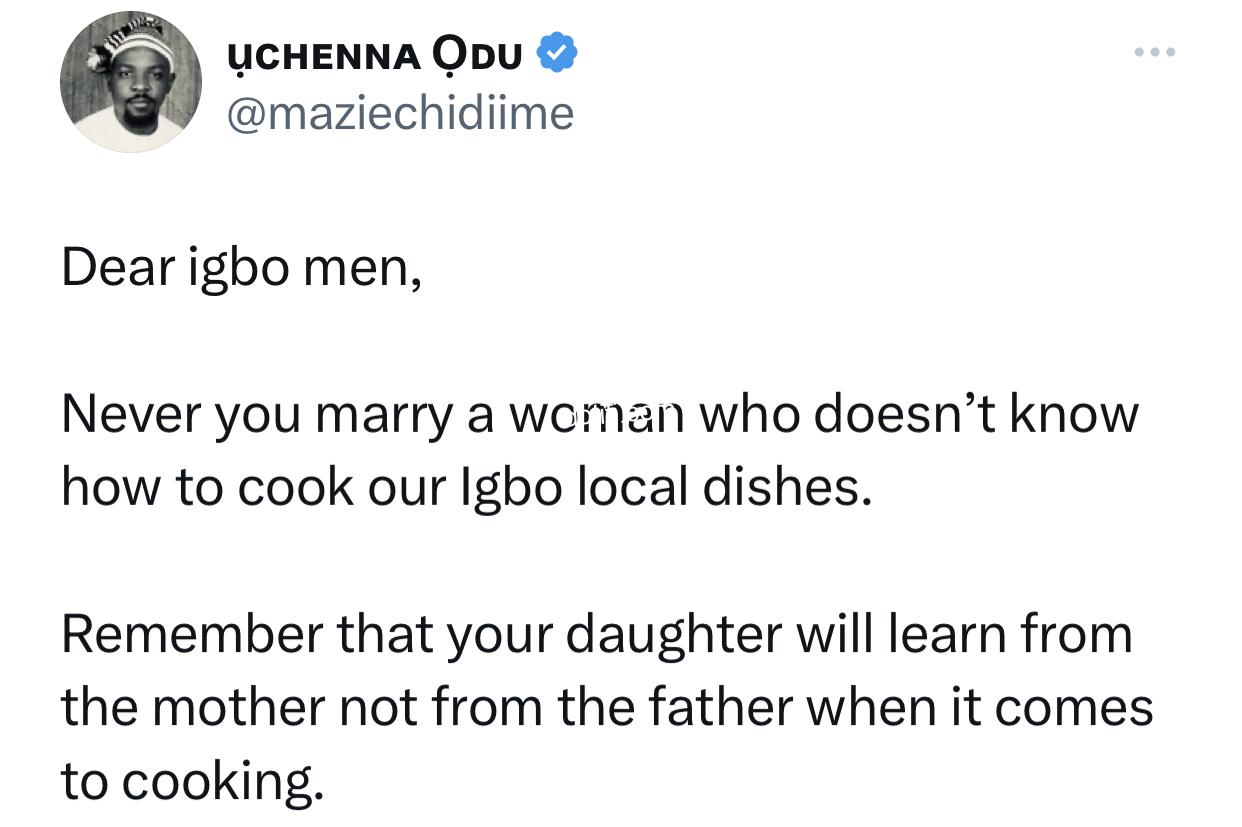Viewport: 1242px width, 827px height.
Task: Click the final line "to cooking."
Action: click(x=192, y=781)
